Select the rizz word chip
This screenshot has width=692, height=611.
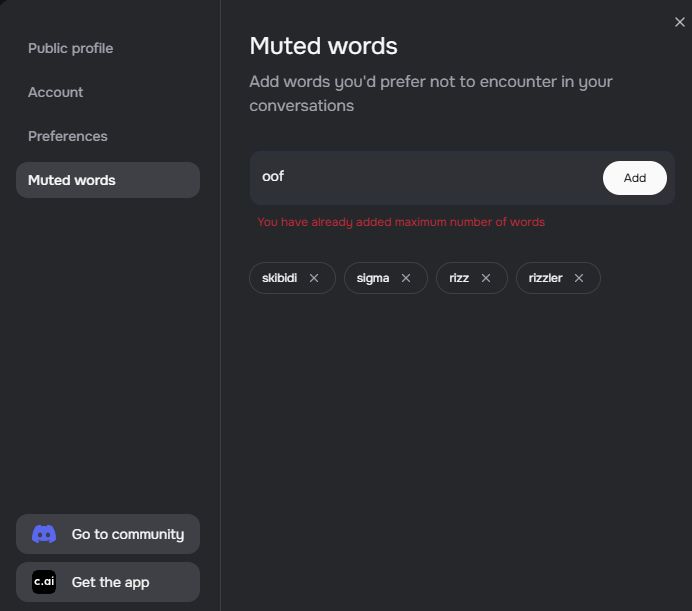click(459, 278)
